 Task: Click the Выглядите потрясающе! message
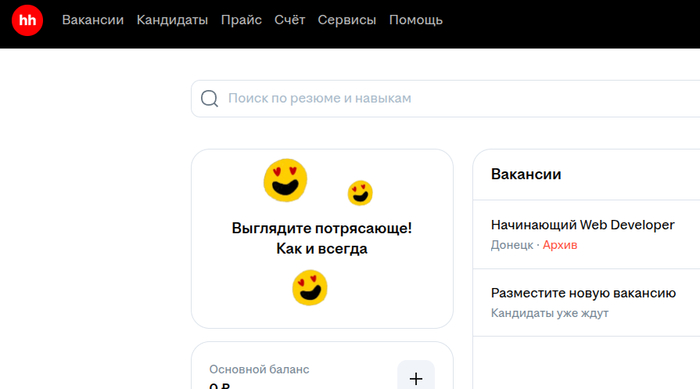322,228
